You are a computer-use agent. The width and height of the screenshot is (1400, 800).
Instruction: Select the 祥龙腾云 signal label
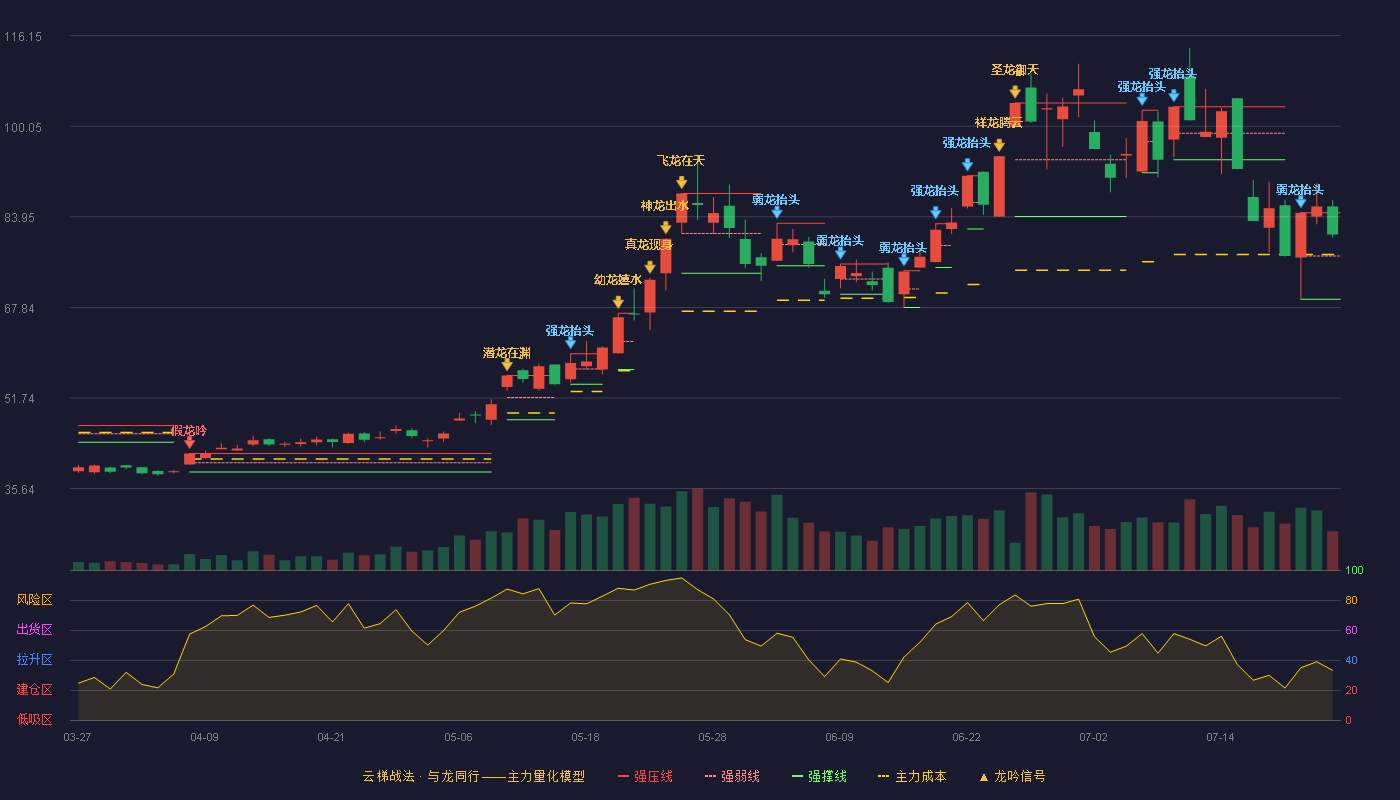999,123
